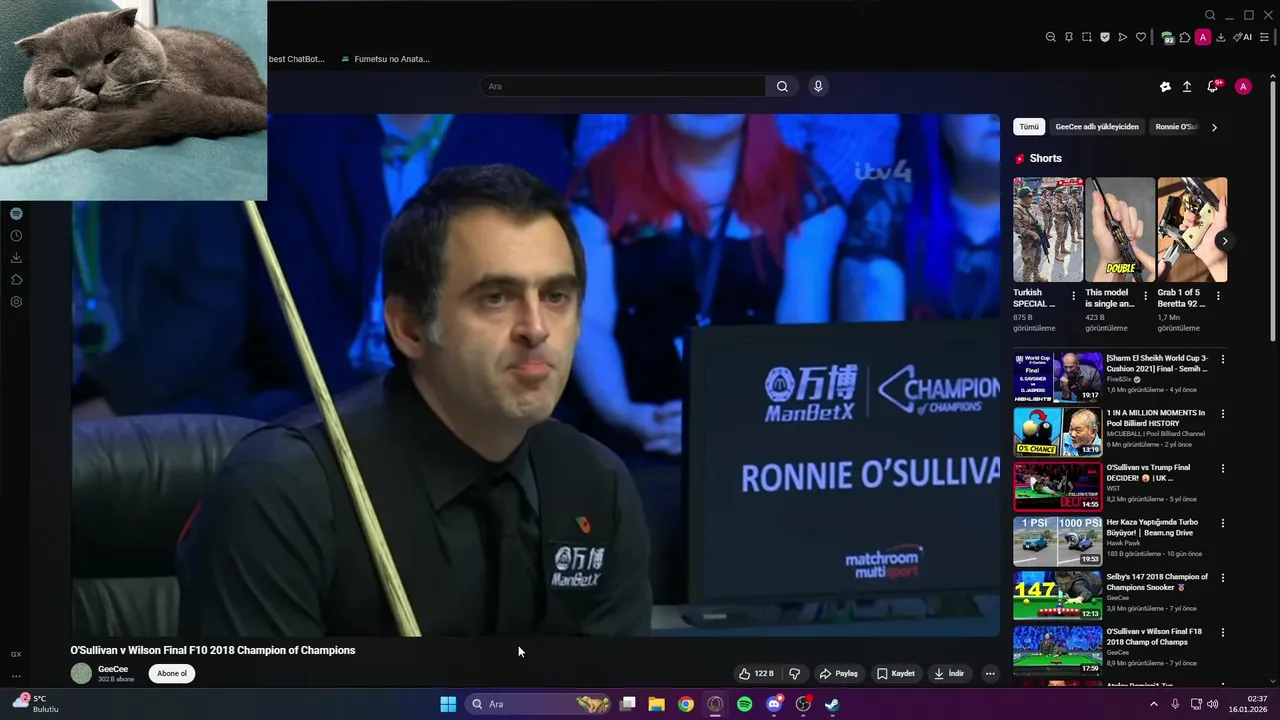Open the pink A profile in browser toolbar
1280x720 pixels.
click(x=1203, y=37)
